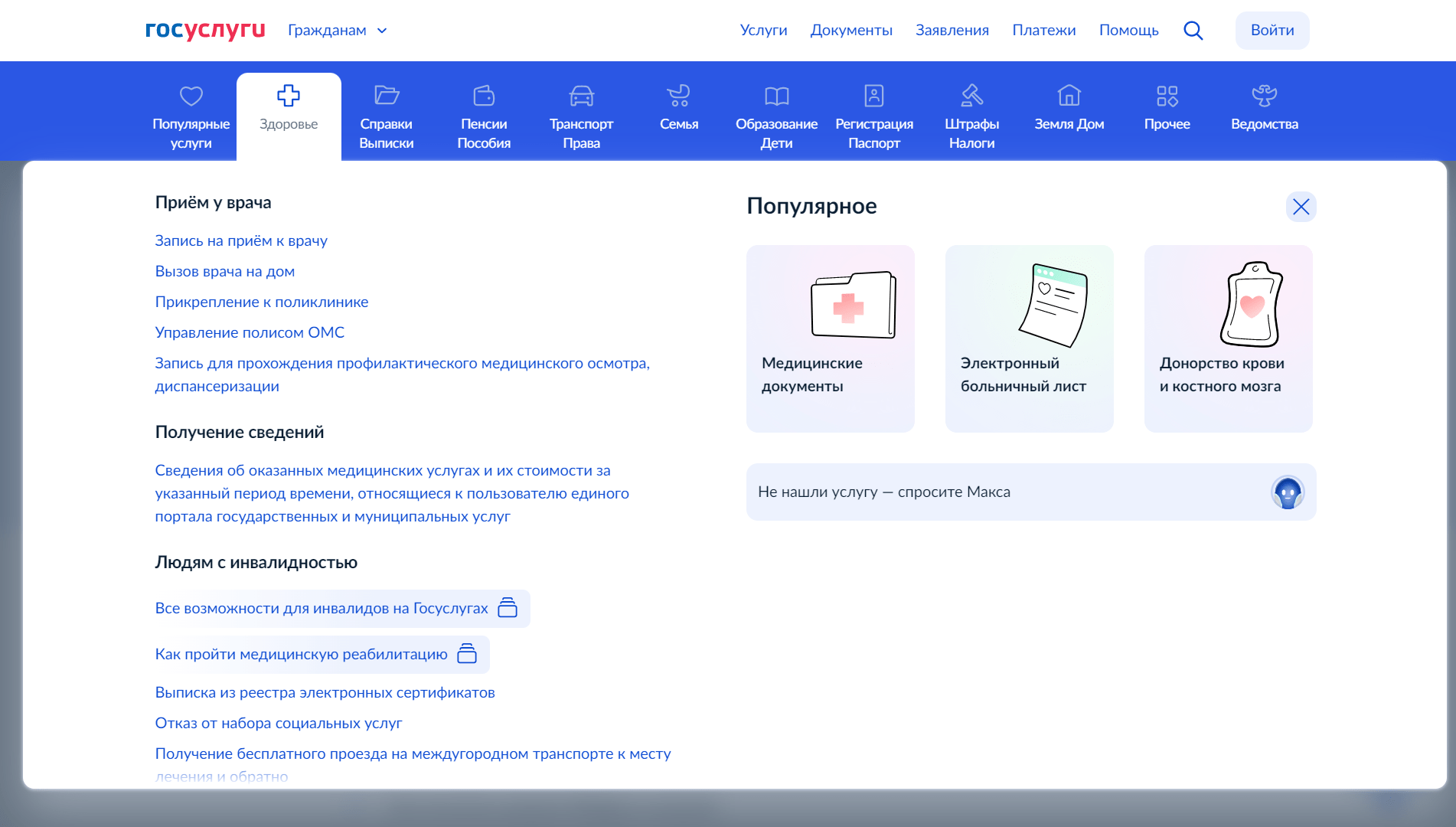1456x827 pixels.
Task: Open the Медицинские документы card
Action: pyautogui.click(x=830, y=338)
